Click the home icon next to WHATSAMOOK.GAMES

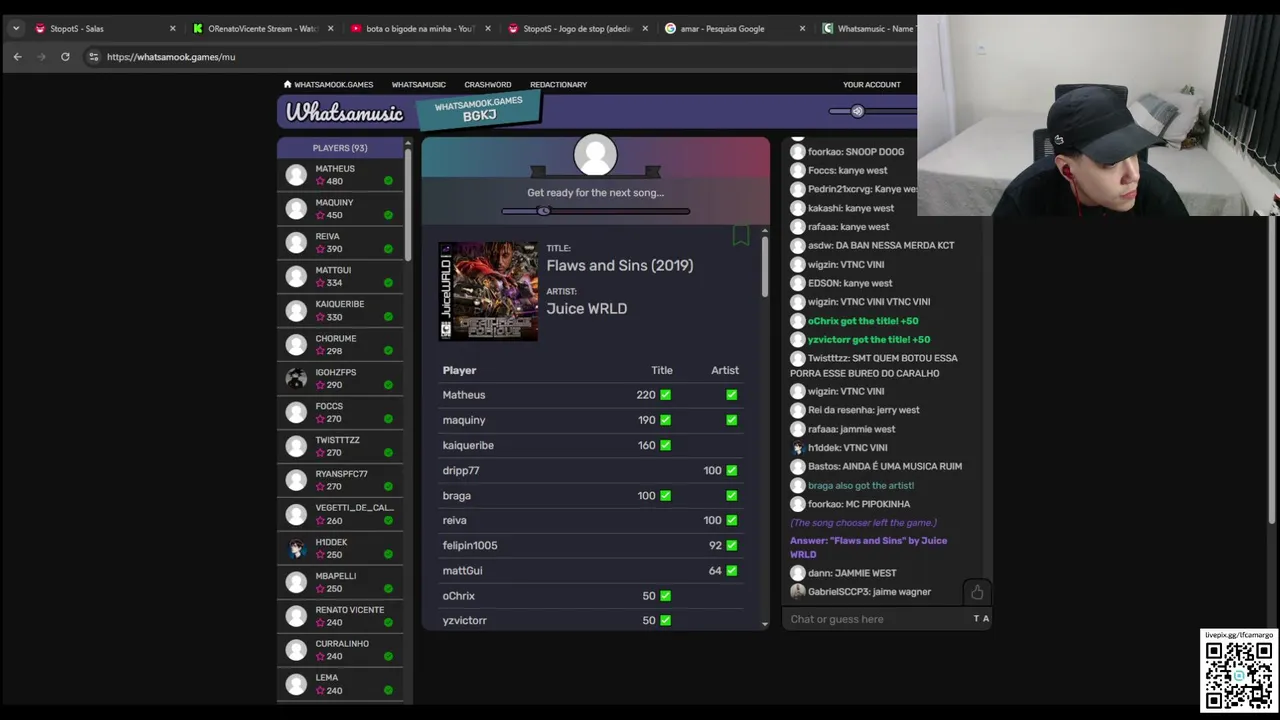pyautogui.click(x=287, y=84)
